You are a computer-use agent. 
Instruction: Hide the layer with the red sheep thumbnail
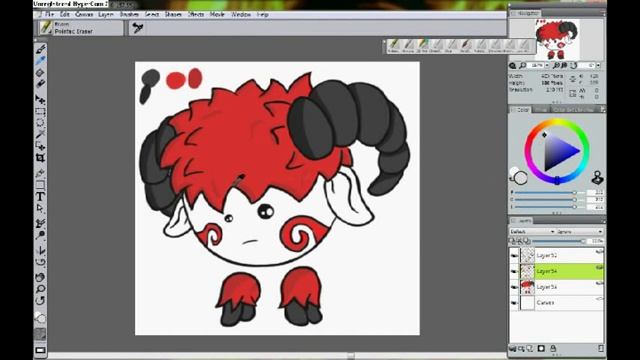(514, 287)
